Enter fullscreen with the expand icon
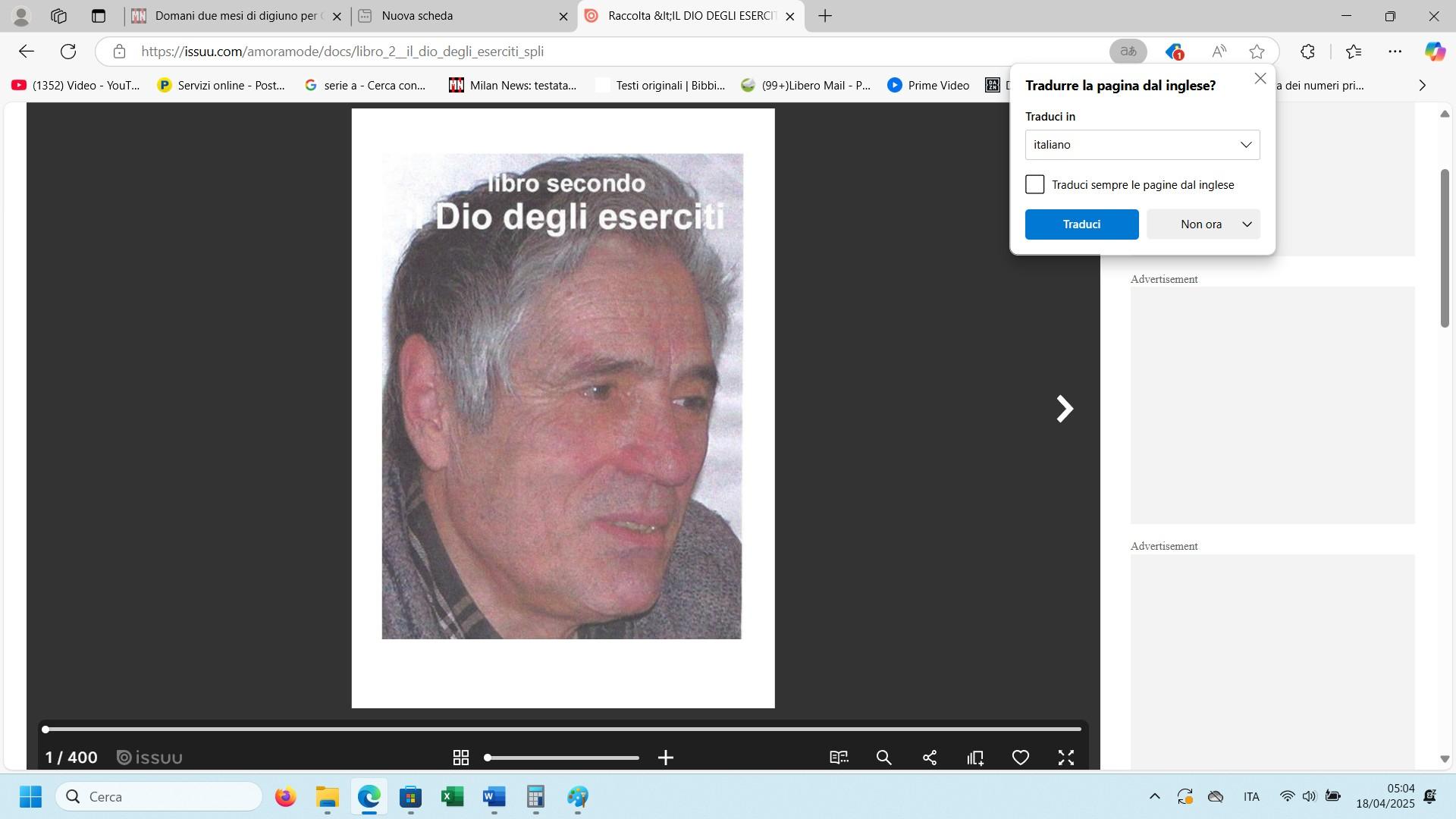The width and height of the screenshot is (1456, 819). pos(1066,758)
